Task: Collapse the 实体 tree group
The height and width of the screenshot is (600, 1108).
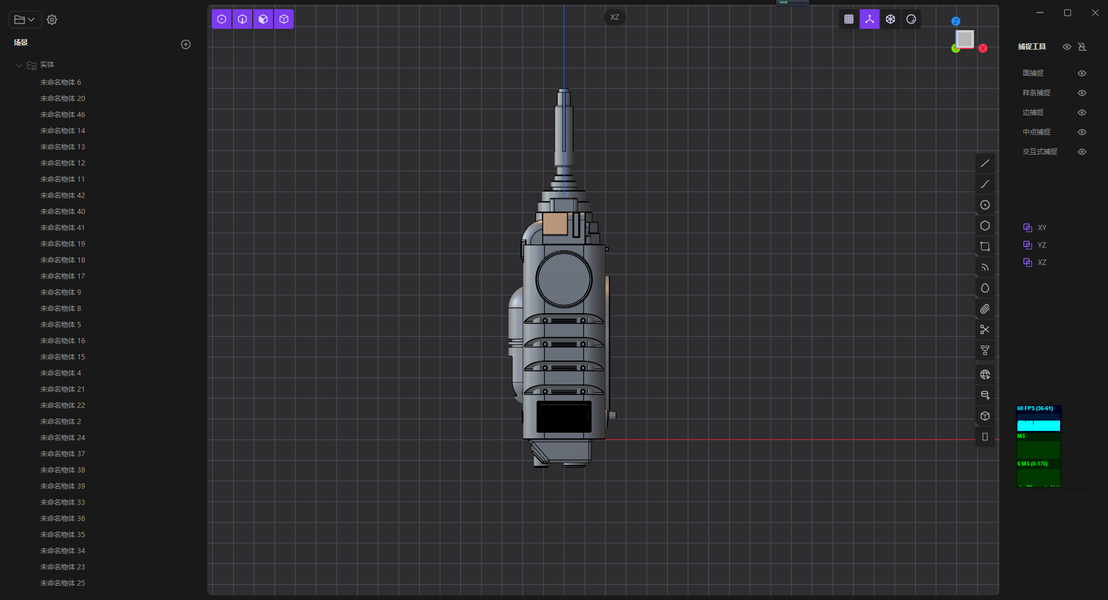Action: (x=18, y=65)
